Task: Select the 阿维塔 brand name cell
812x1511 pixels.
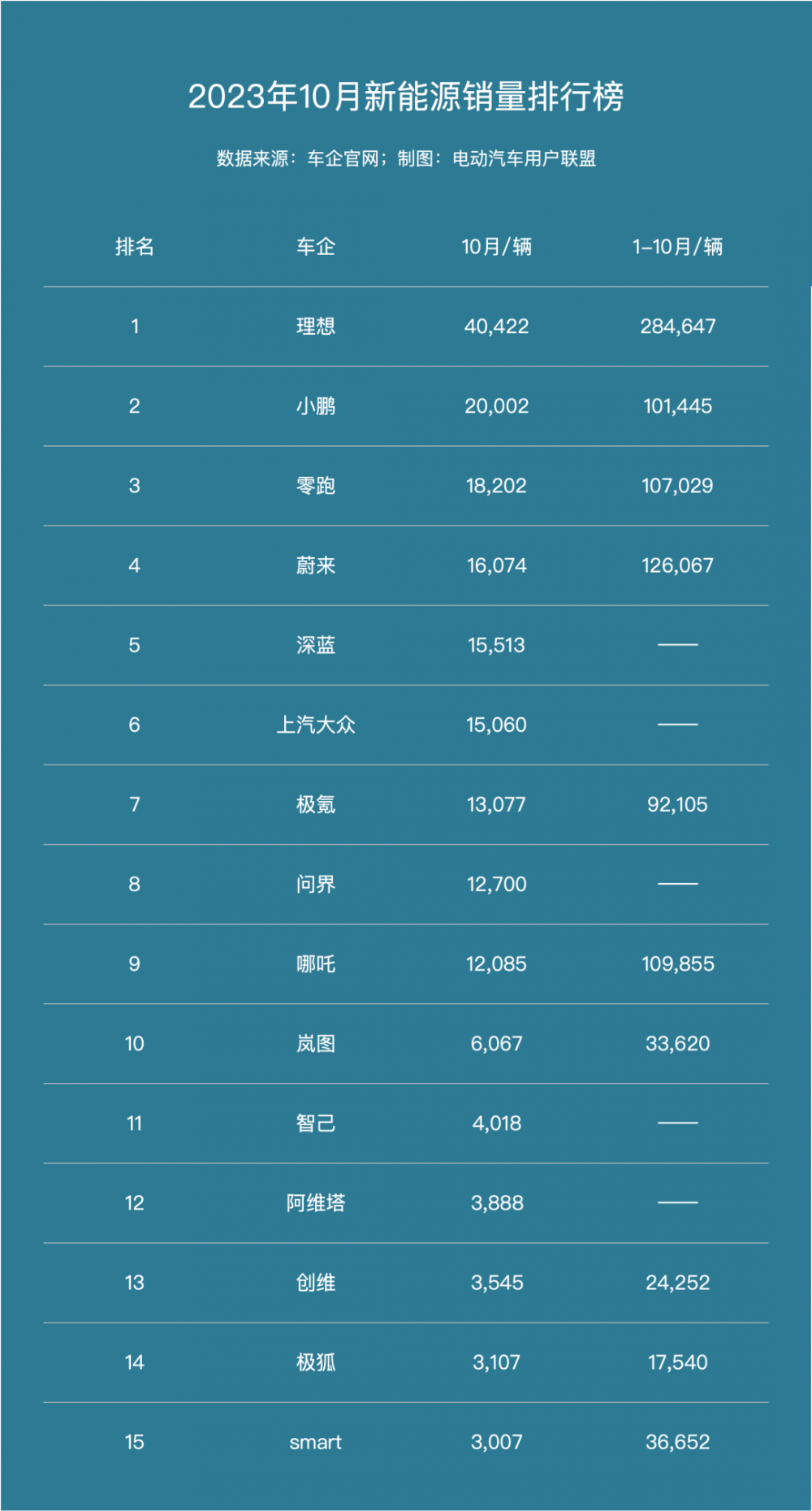Action: pos(316,1202)
